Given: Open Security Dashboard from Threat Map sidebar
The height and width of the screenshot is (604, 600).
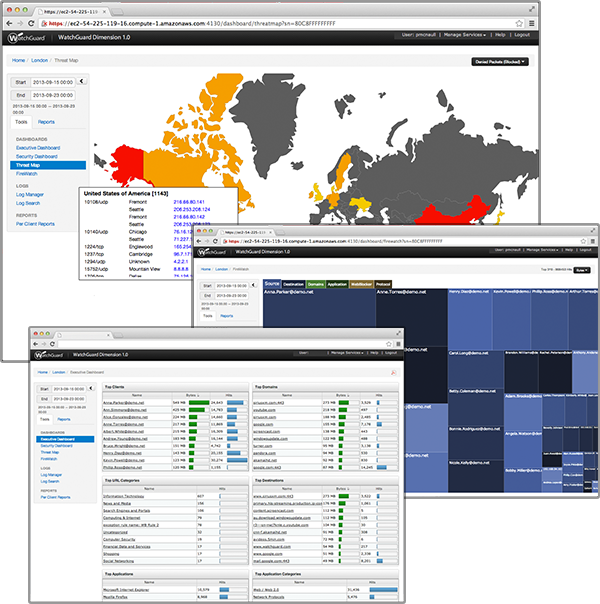Looking at the screenshot, I should coord(37,156).
